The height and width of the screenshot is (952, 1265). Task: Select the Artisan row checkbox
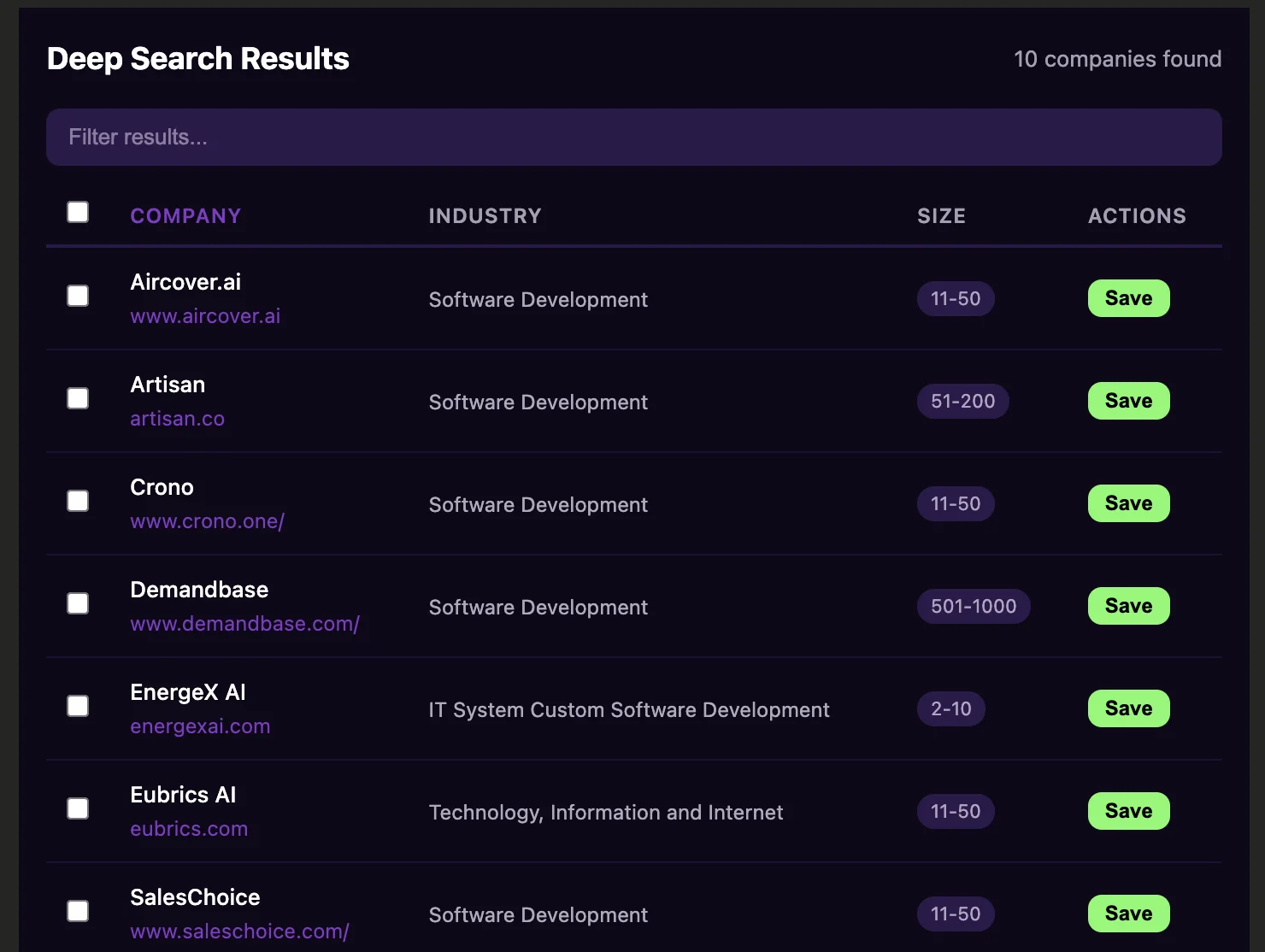[78, 398]
